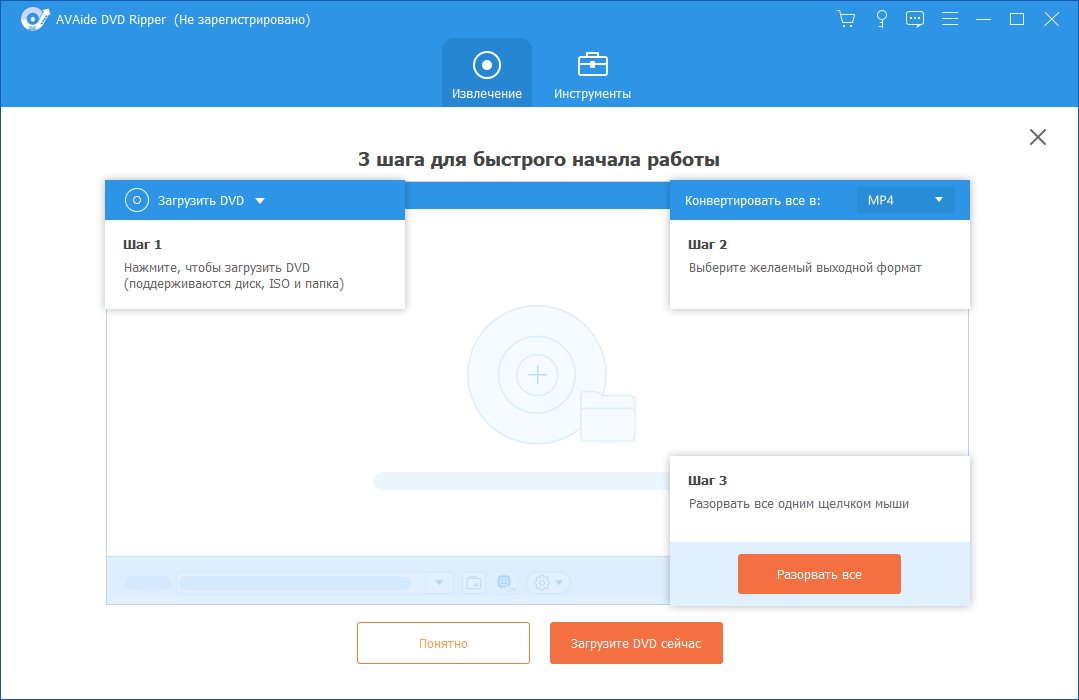Screen dimensions: 1079x700
Task: Expand the Загрузить DVD dropdown arrow
Action: [259, 199]
